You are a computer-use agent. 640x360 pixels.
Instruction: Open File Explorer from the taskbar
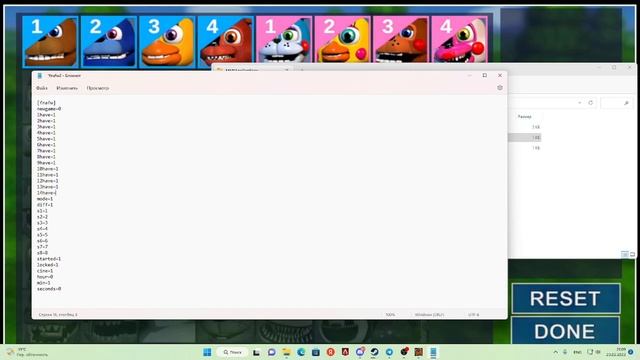(x=286, y=352)
